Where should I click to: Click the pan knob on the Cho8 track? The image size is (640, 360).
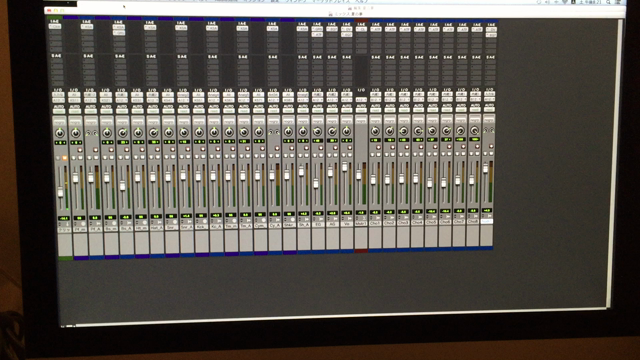[474, 131]
